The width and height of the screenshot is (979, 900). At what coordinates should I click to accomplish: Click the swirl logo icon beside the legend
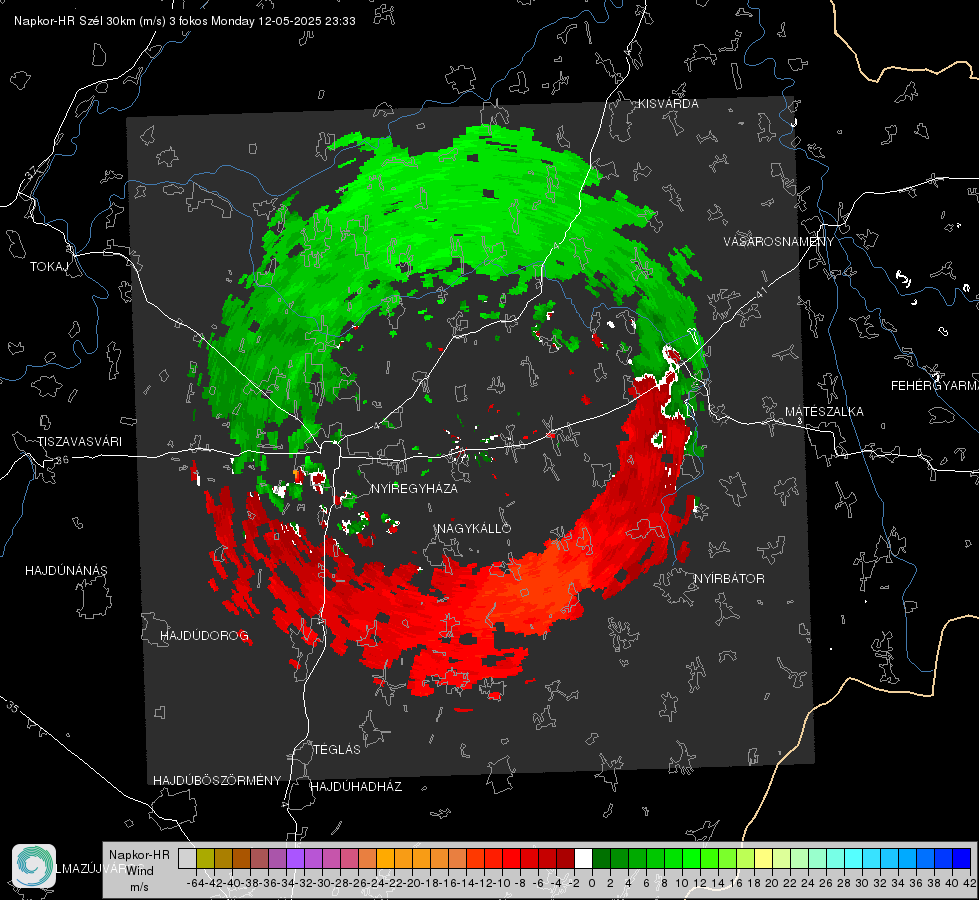34,866
